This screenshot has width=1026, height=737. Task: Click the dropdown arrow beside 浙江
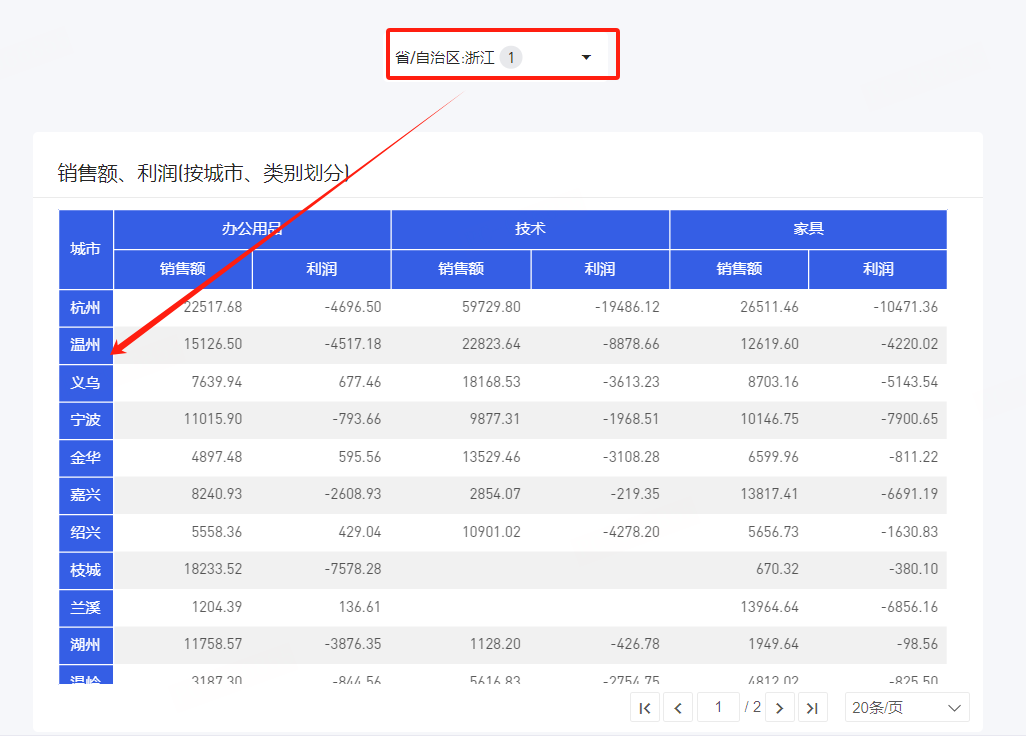pyautogui.click(x=587, y=58)
